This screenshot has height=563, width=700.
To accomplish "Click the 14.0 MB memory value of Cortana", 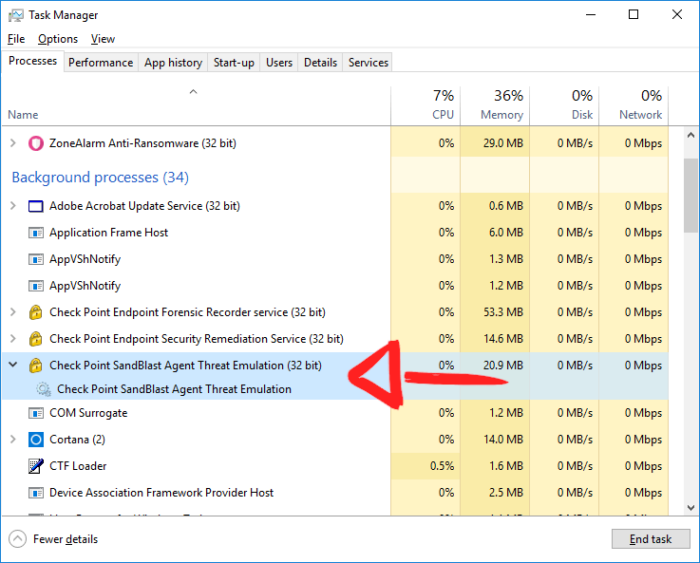I will [503, 440].
